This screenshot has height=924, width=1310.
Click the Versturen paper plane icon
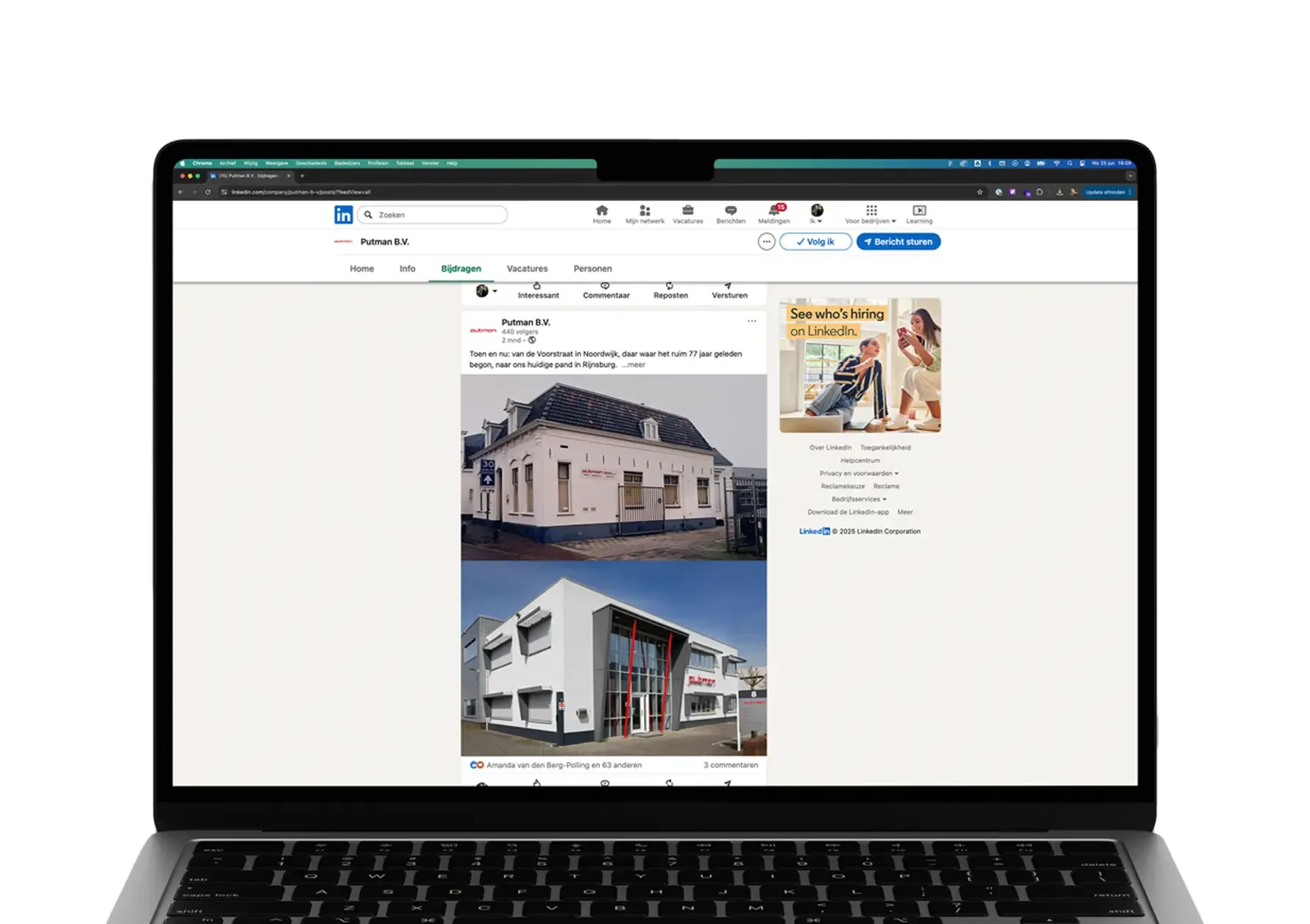(728, 286)
